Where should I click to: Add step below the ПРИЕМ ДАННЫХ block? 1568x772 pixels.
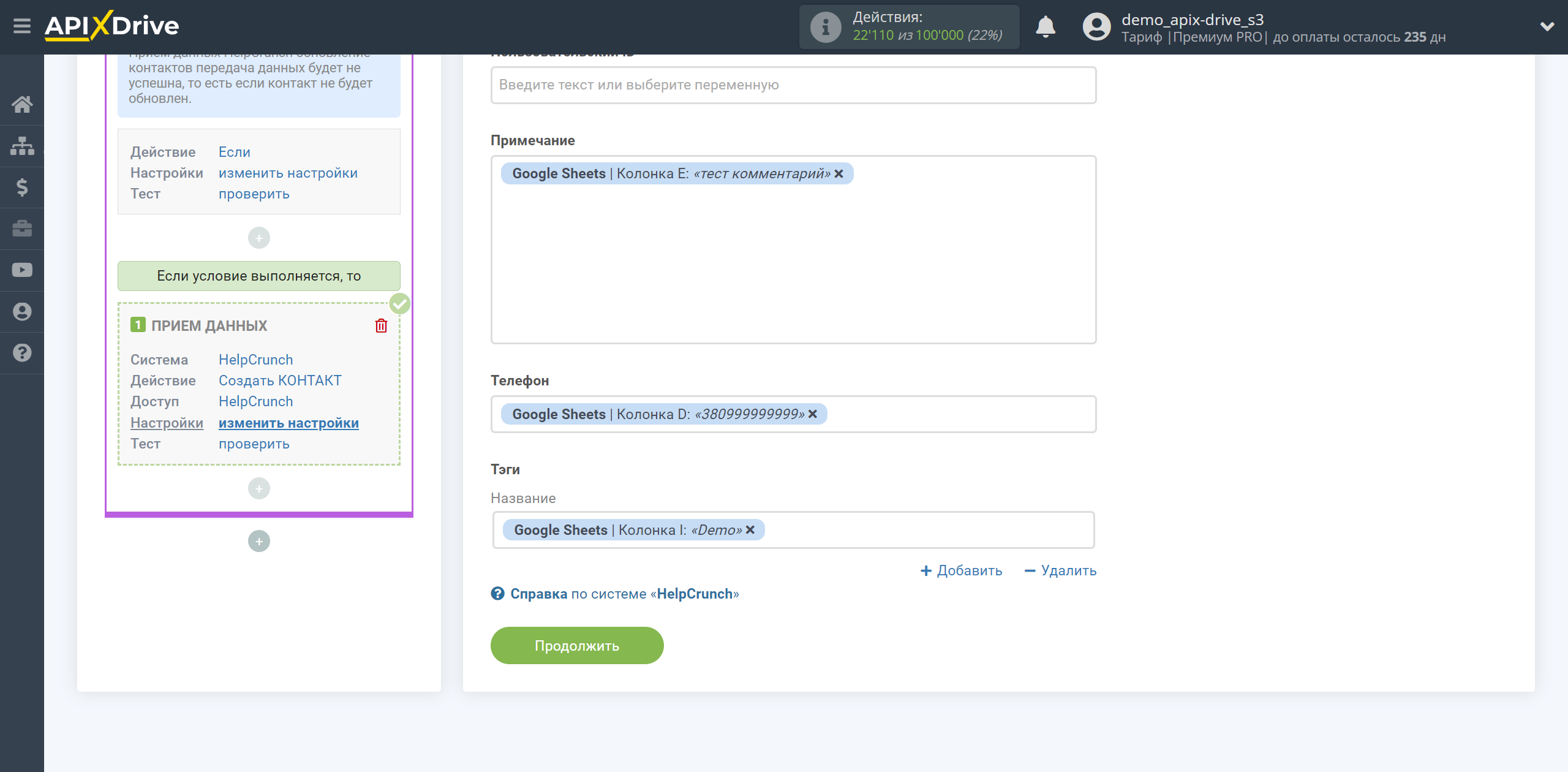coord(259,488)
